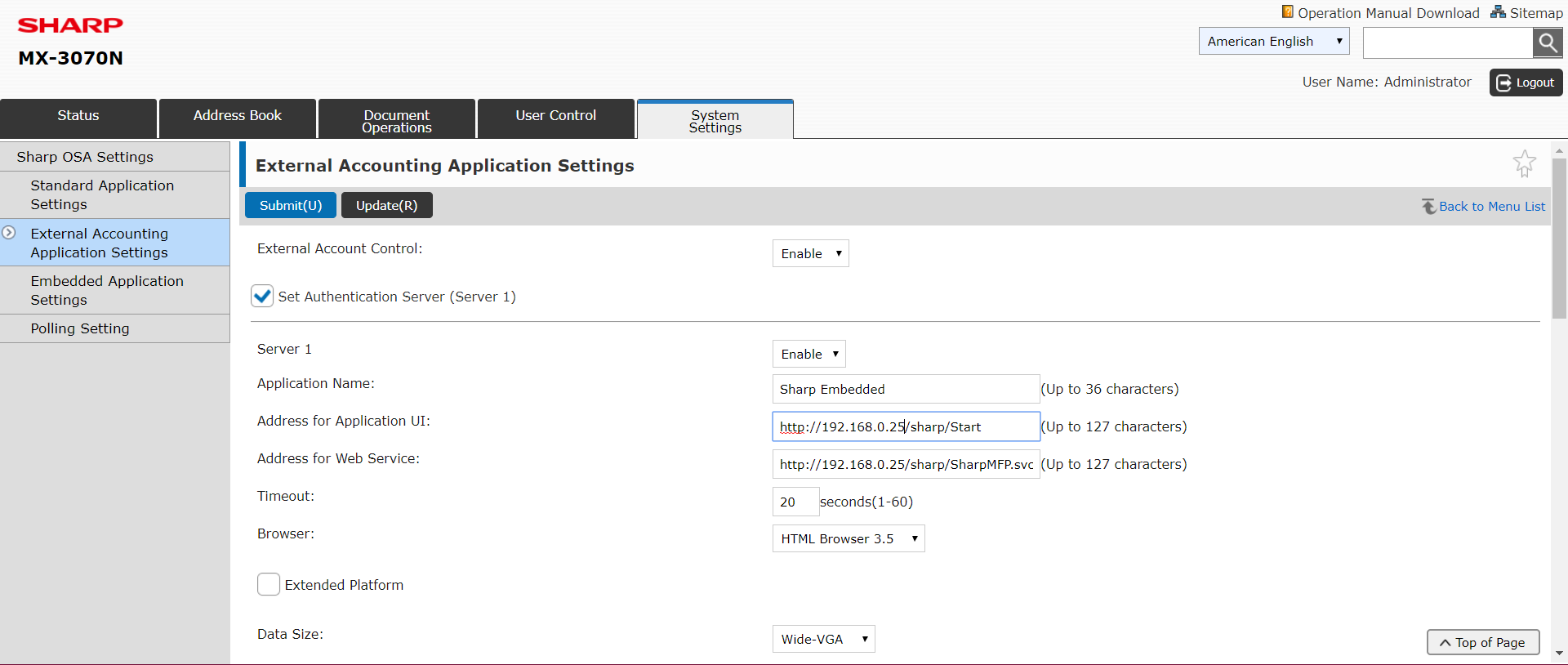The image size is (1568, 665).
Task: Select the System Settings tab
Action: pyautogui.click(x=715, y=119)
